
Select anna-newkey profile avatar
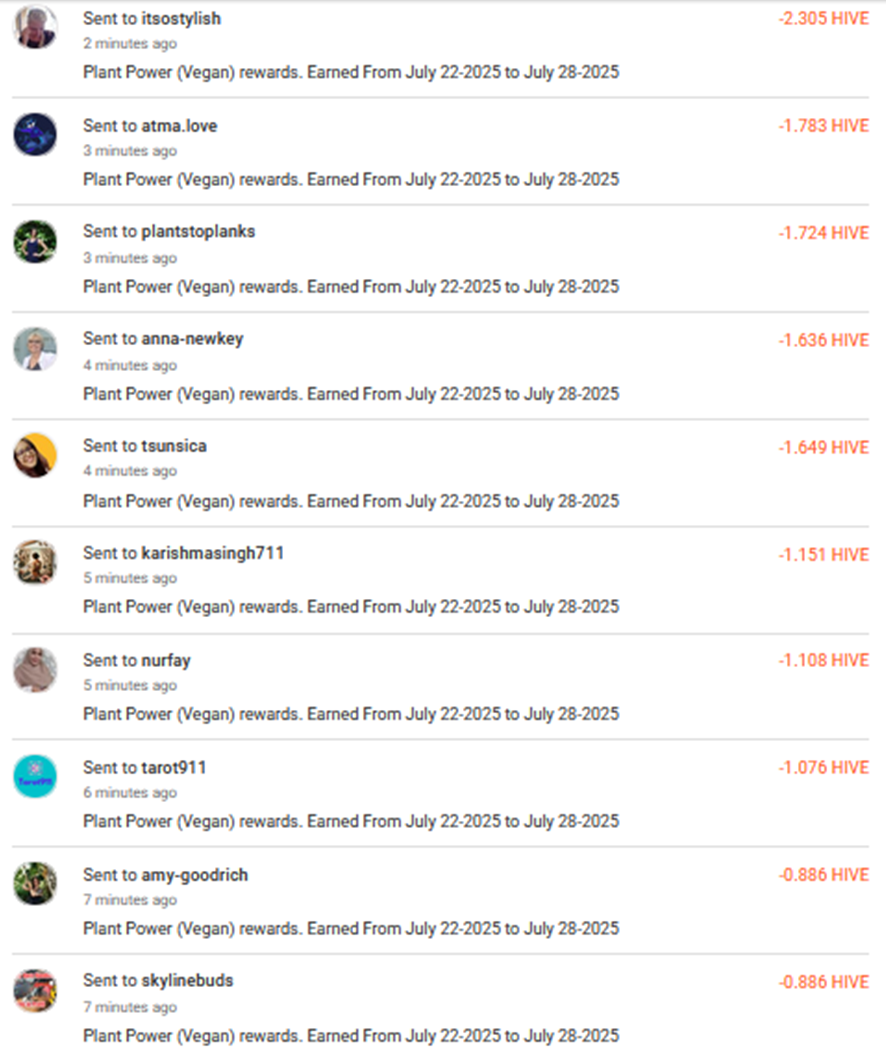[35, 348]
